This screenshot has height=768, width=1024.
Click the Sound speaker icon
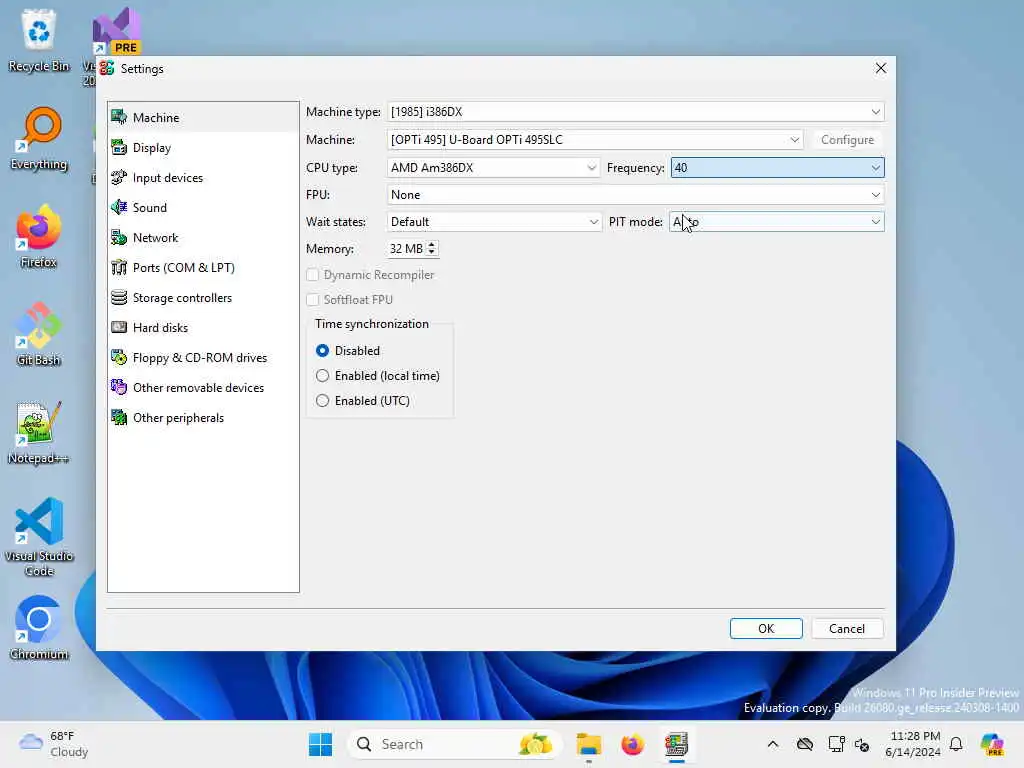coord(119,208)
